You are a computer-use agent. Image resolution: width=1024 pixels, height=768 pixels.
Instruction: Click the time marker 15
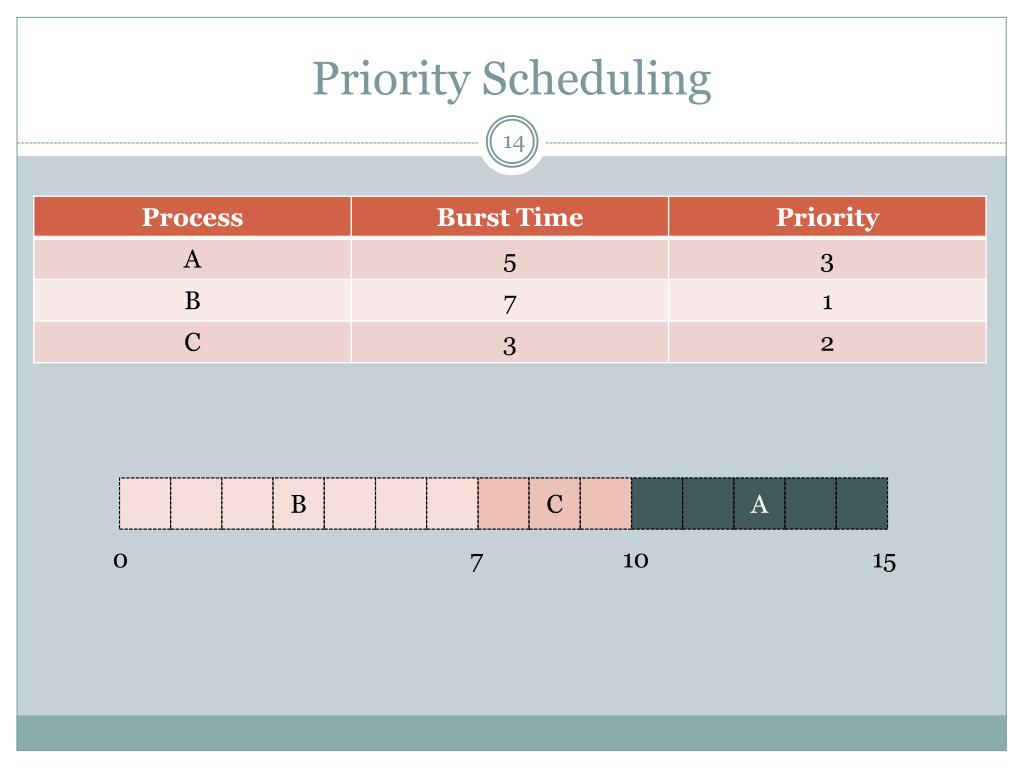tap(884, 562)
